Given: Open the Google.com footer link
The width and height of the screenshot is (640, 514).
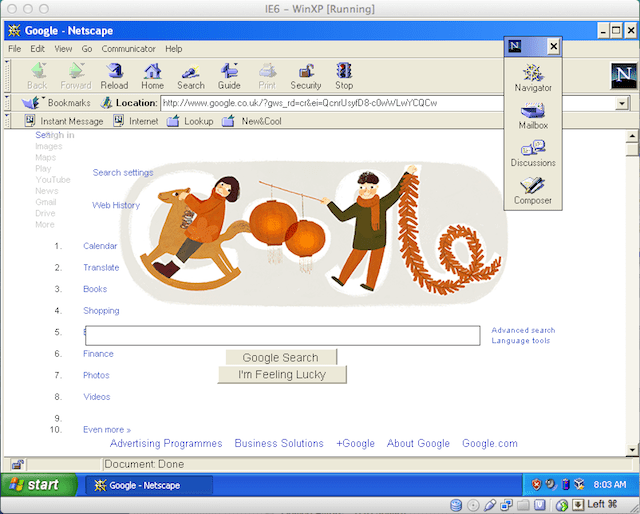Looking at the screenshot, I should [x=490, y=443].
